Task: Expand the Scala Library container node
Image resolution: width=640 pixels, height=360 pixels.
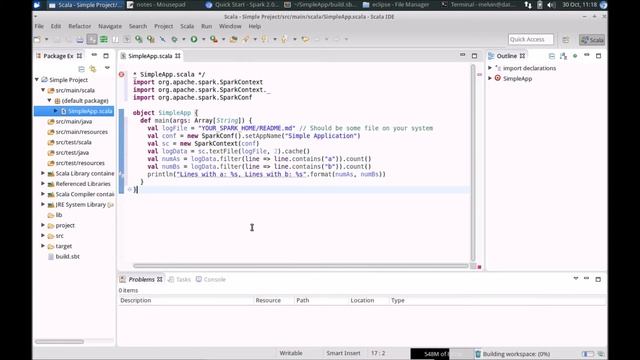Action: [43, 173]
